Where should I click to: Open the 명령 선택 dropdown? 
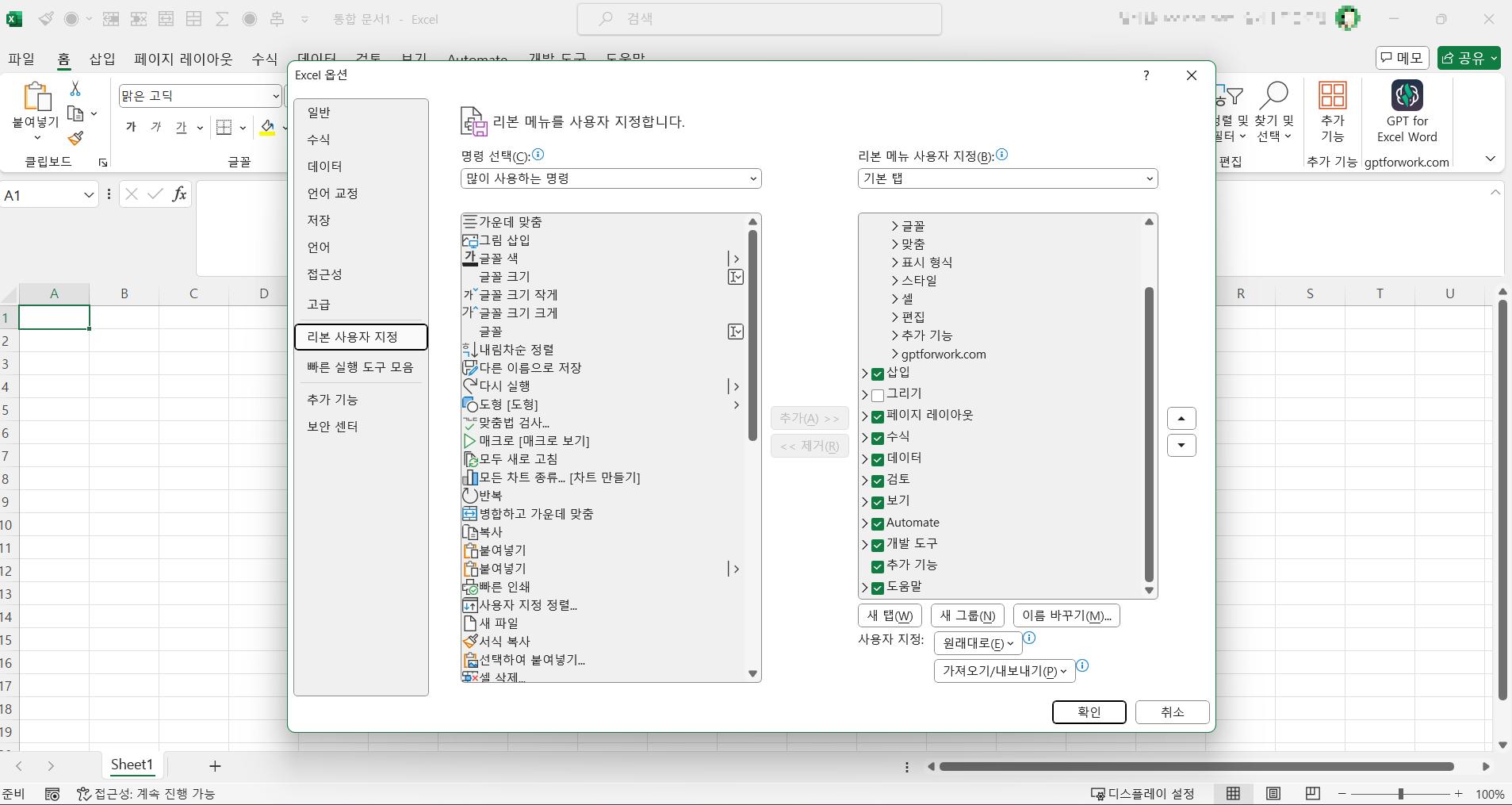click(x=611, y=178)
